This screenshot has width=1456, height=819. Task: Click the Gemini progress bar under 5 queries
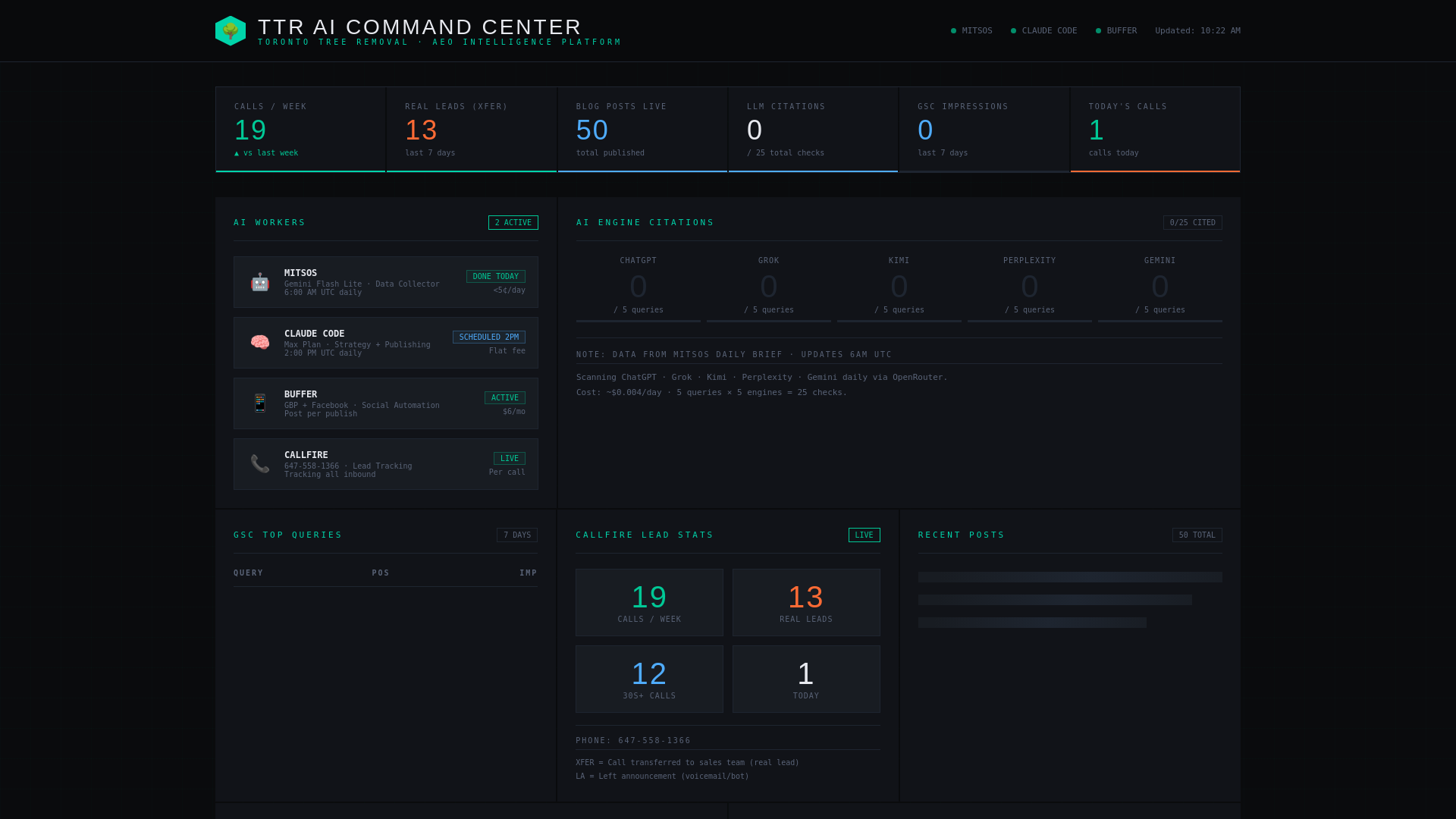tap(1160, 322)
